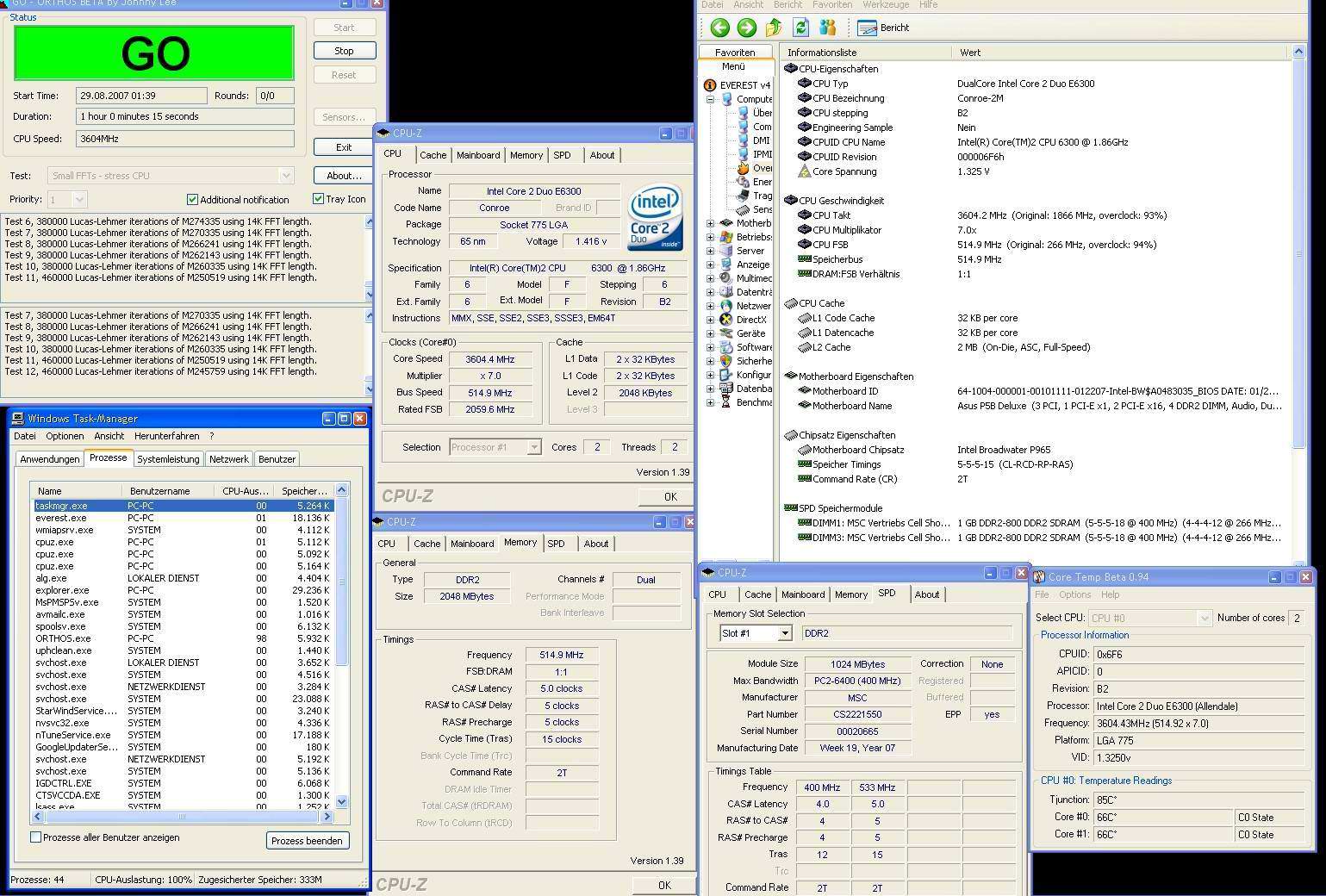Click the green forward arrow in EVEREST toolbar
The width and height of the screenshot is (1326, 896).
click(x=746, y=28)
